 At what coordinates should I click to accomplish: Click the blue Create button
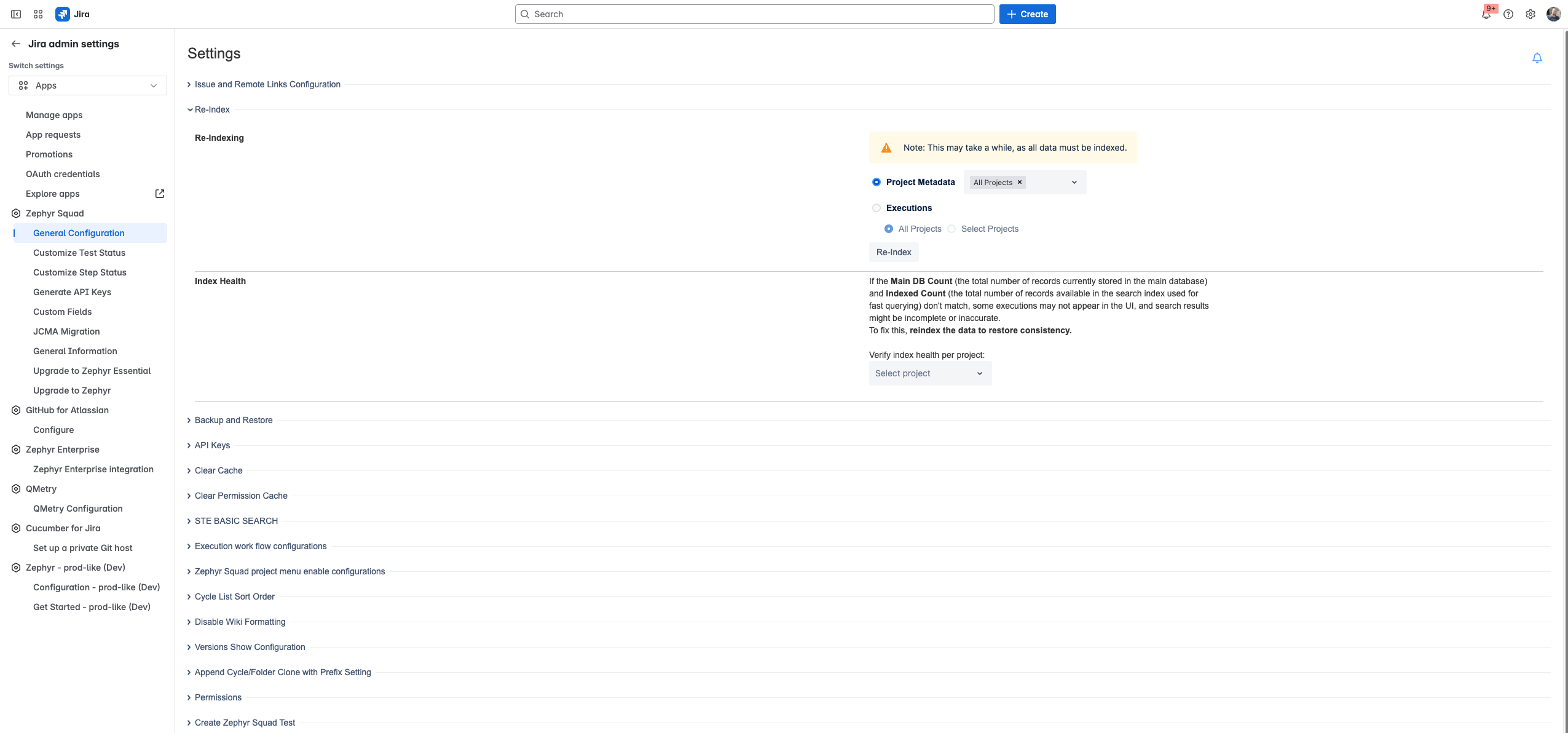point(1026,14)
